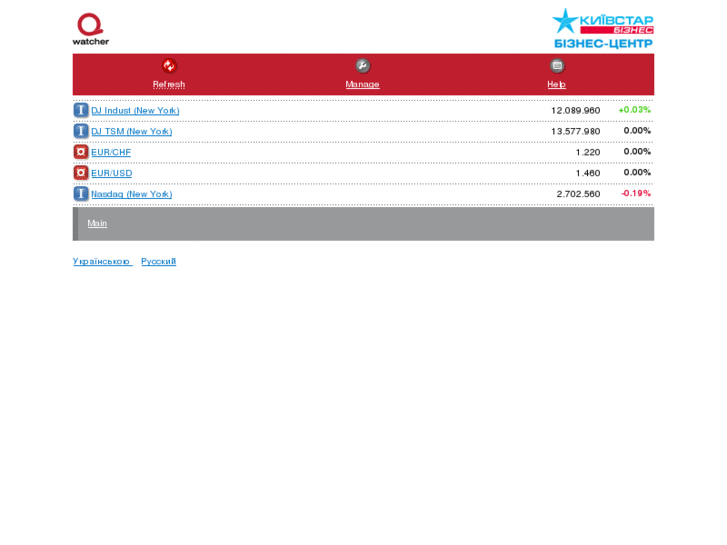Click the Help book icon
Image resolution: width=727 pixels, height=545 pixels.
point(557,66)
